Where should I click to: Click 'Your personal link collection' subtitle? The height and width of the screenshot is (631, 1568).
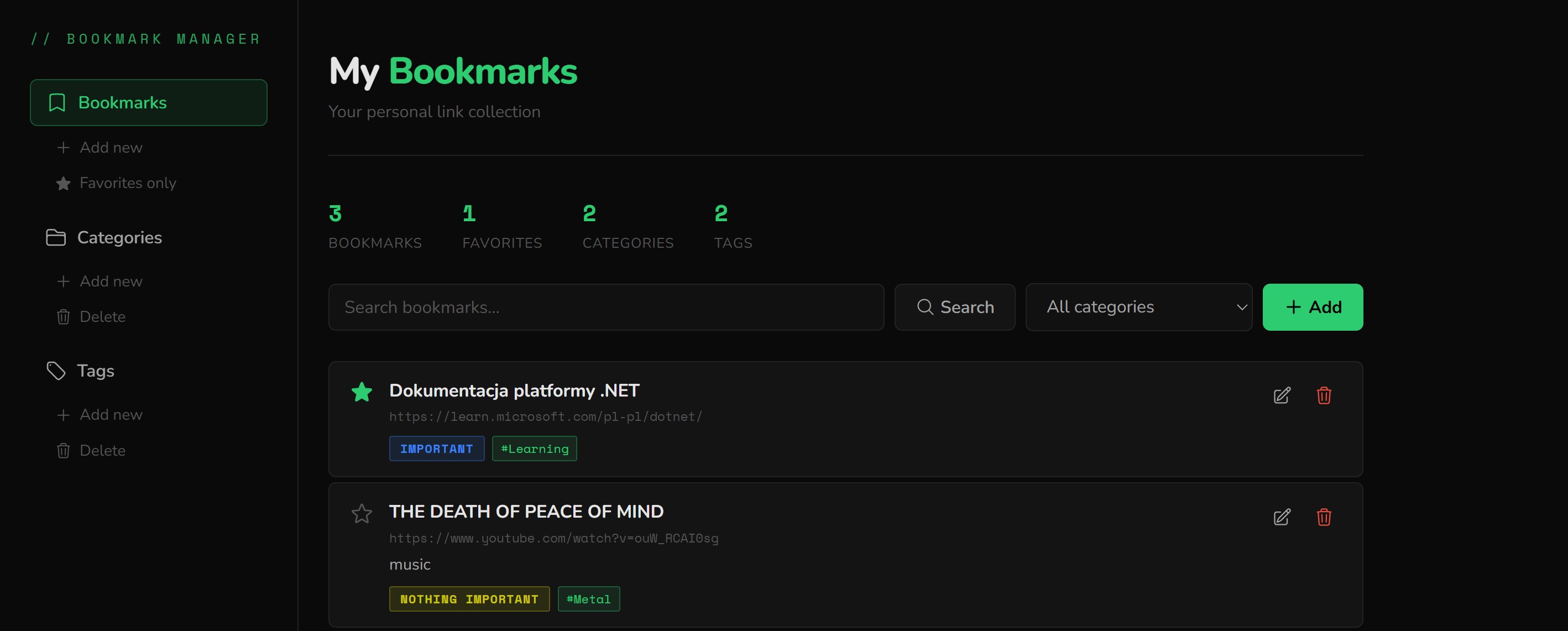[434, 112]
